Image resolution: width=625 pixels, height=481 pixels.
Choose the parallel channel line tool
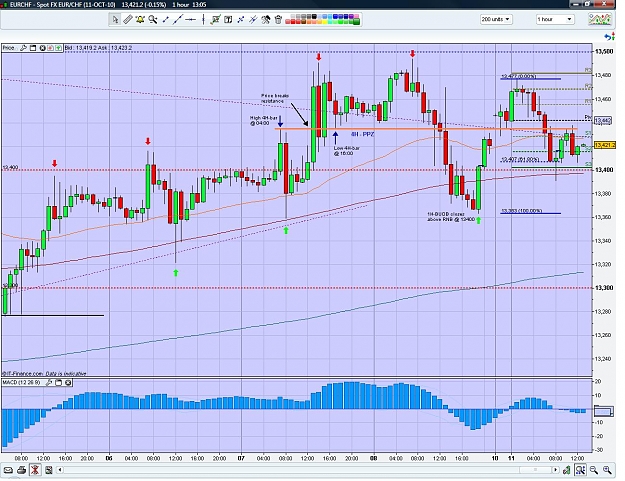(253, 19)
